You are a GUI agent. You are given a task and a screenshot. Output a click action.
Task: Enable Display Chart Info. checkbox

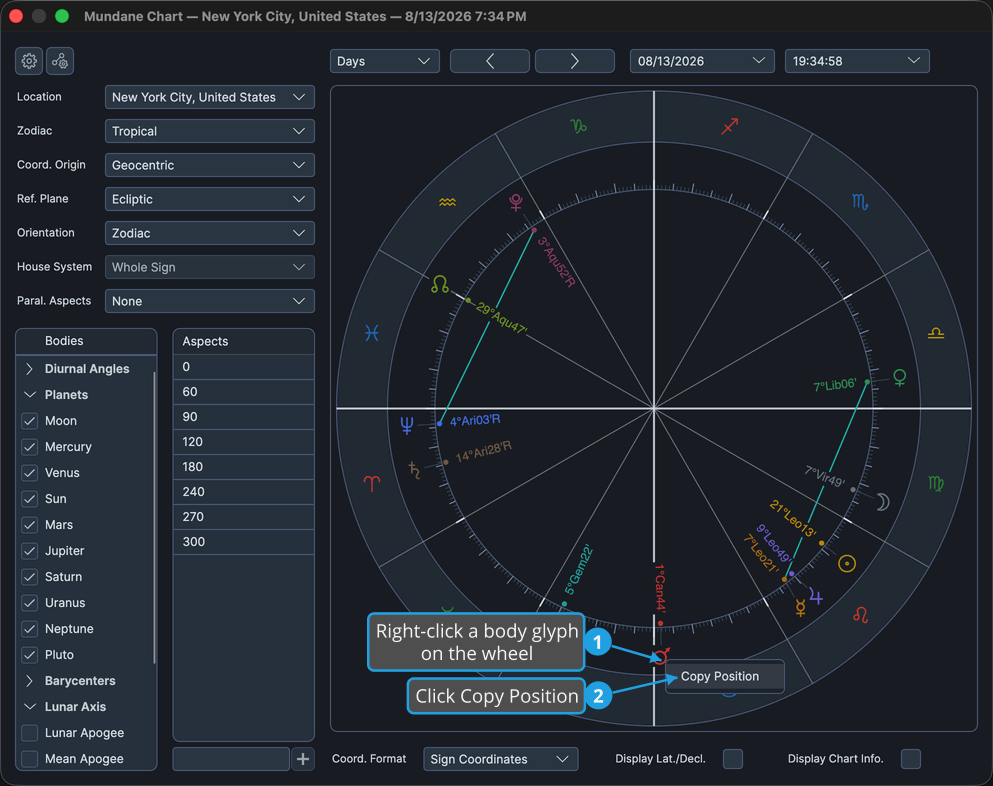click(x=911, y=759)
